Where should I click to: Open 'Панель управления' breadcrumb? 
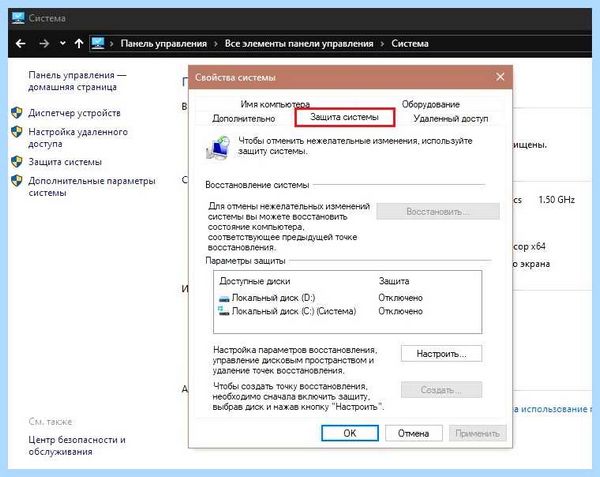163,44
